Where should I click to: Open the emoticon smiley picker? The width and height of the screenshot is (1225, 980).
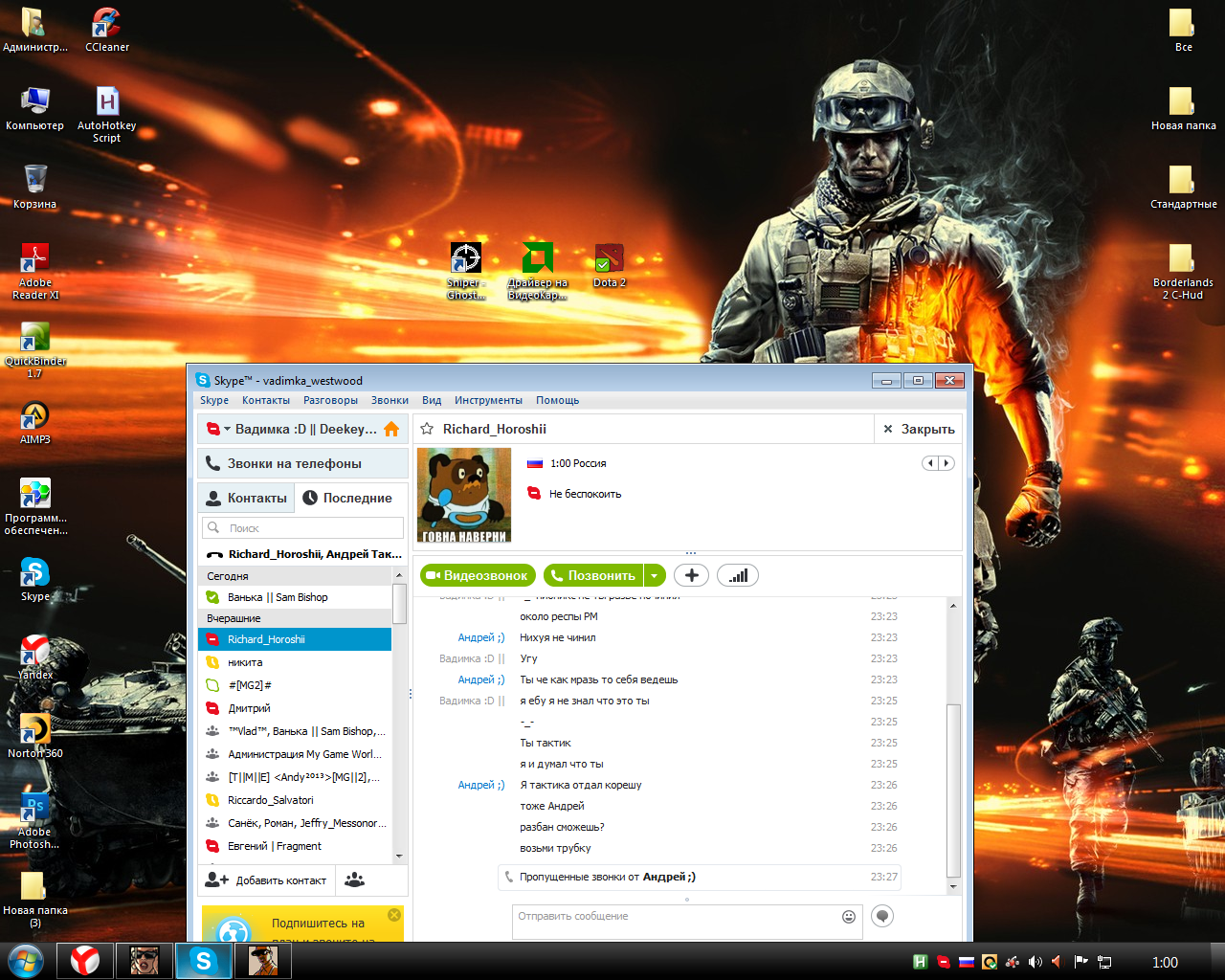pos(848,917)
